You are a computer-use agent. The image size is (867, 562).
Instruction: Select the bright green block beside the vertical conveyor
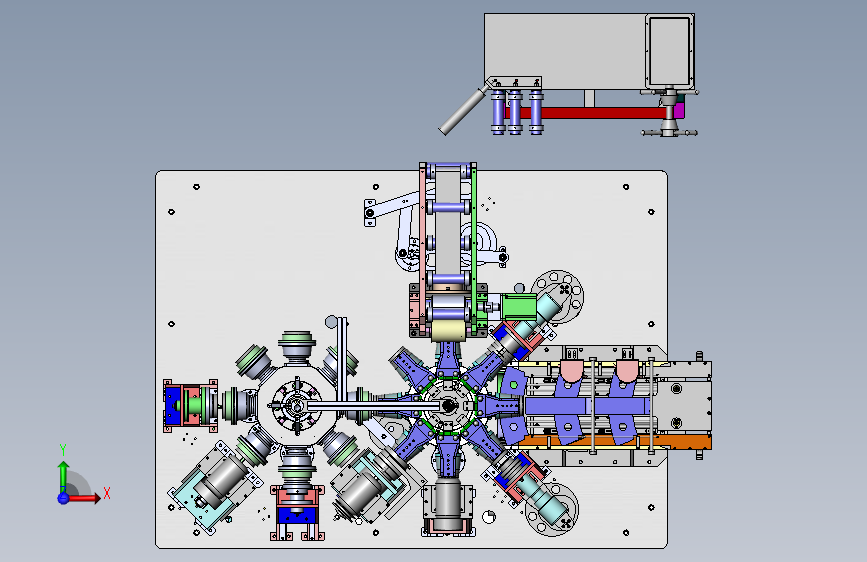[519, 307]
